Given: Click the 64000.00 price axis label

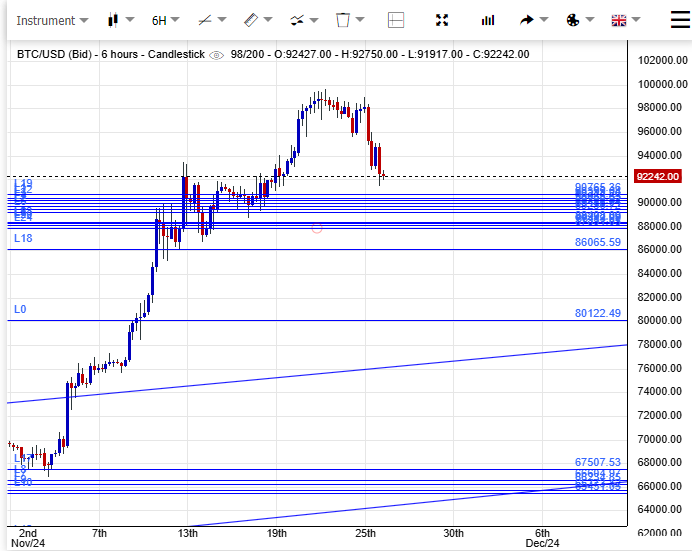Looking at the screenshot, I should pyautogui.click(x=660, y=510).
